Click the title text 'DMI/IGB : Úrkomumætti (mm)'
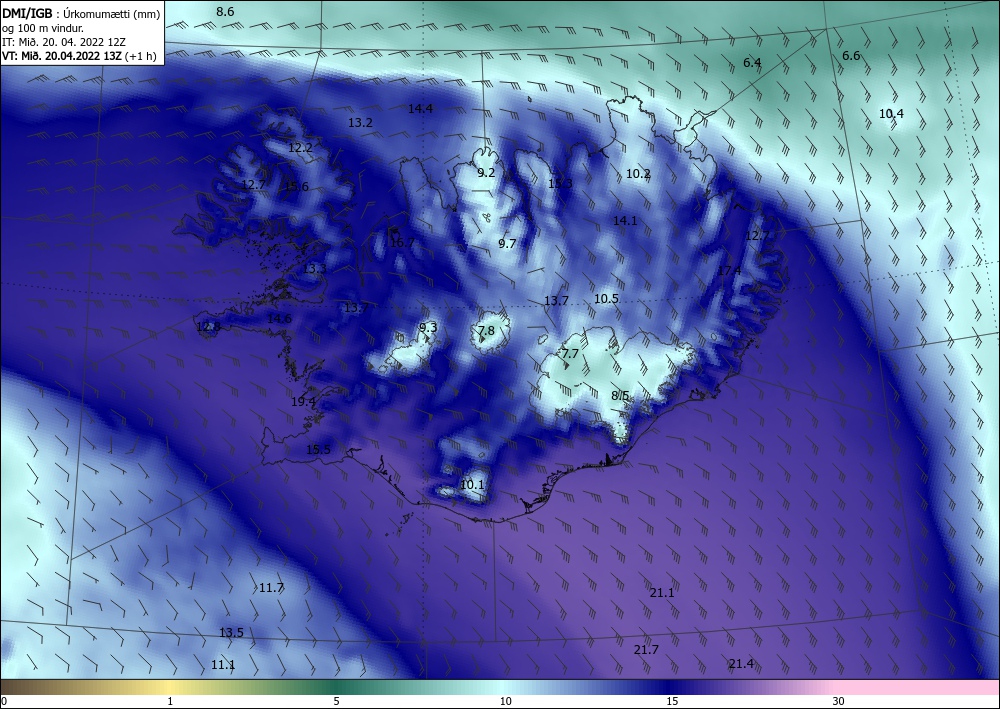 tap(81, 13)
